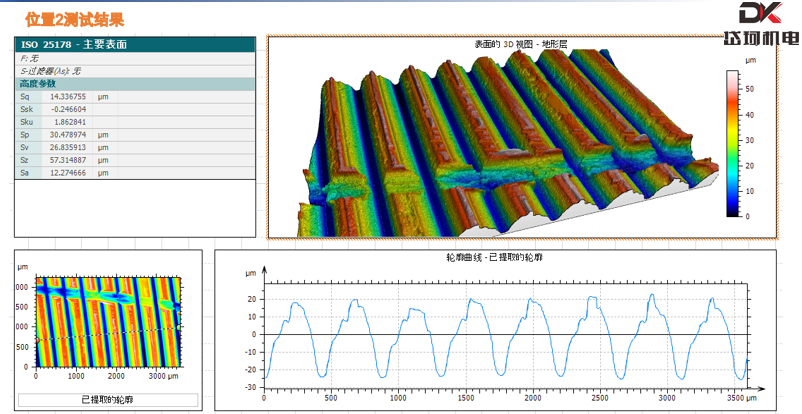802x414 pixels.
Task: Click the S-过滤器(λs) filter row
Action: tap(135, 71)
